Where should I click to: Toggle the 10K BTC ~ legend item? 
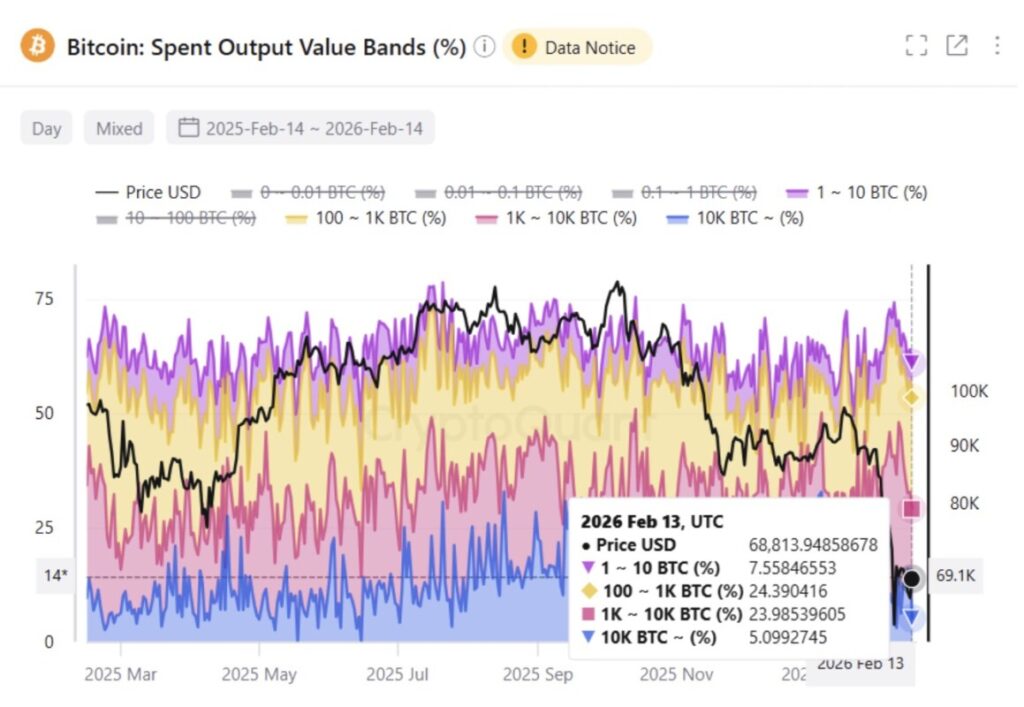(x=735, y=217)
